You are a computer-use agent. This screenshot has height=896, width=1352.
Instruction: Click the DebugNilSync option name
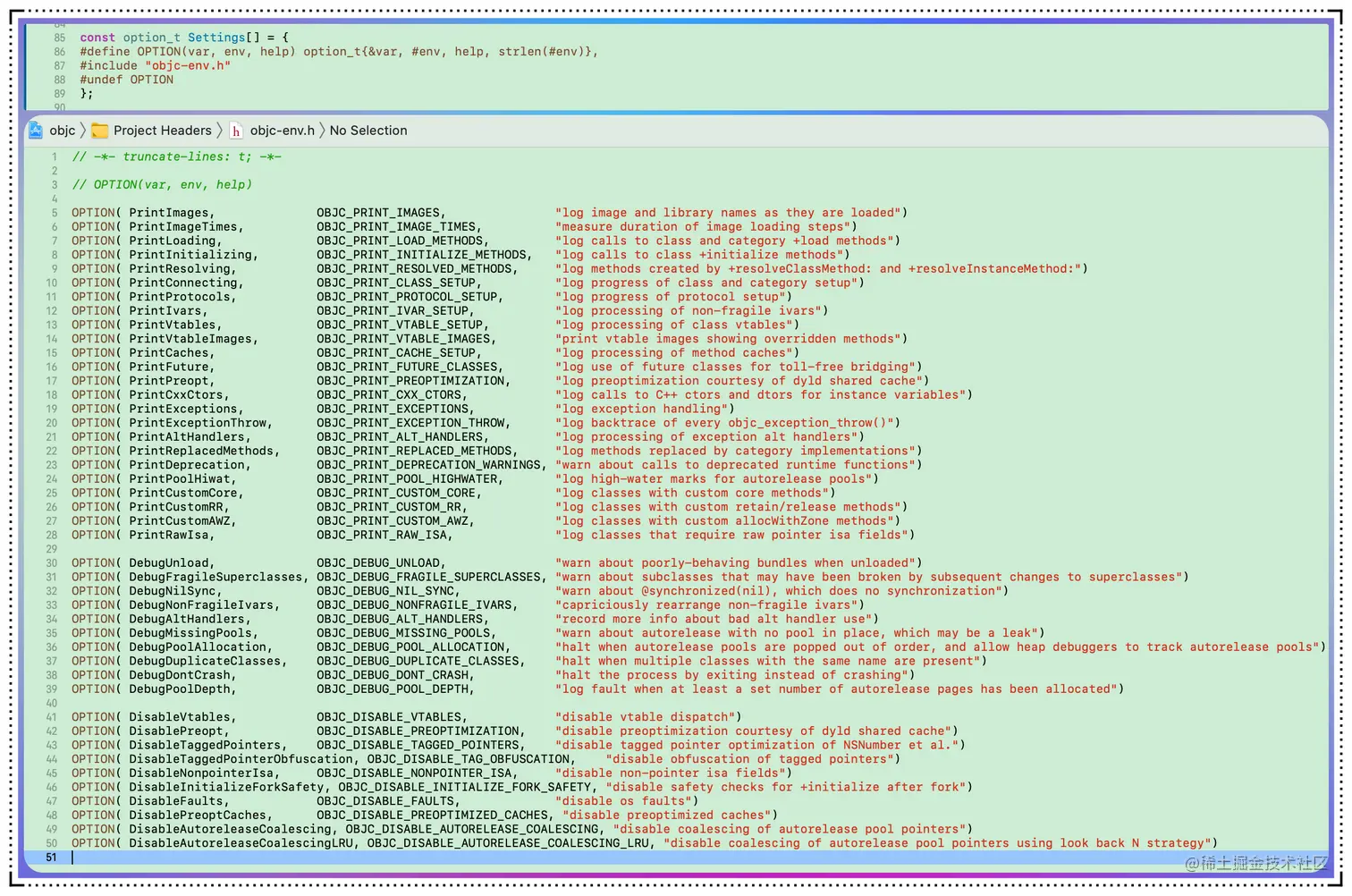coord(173,591)
